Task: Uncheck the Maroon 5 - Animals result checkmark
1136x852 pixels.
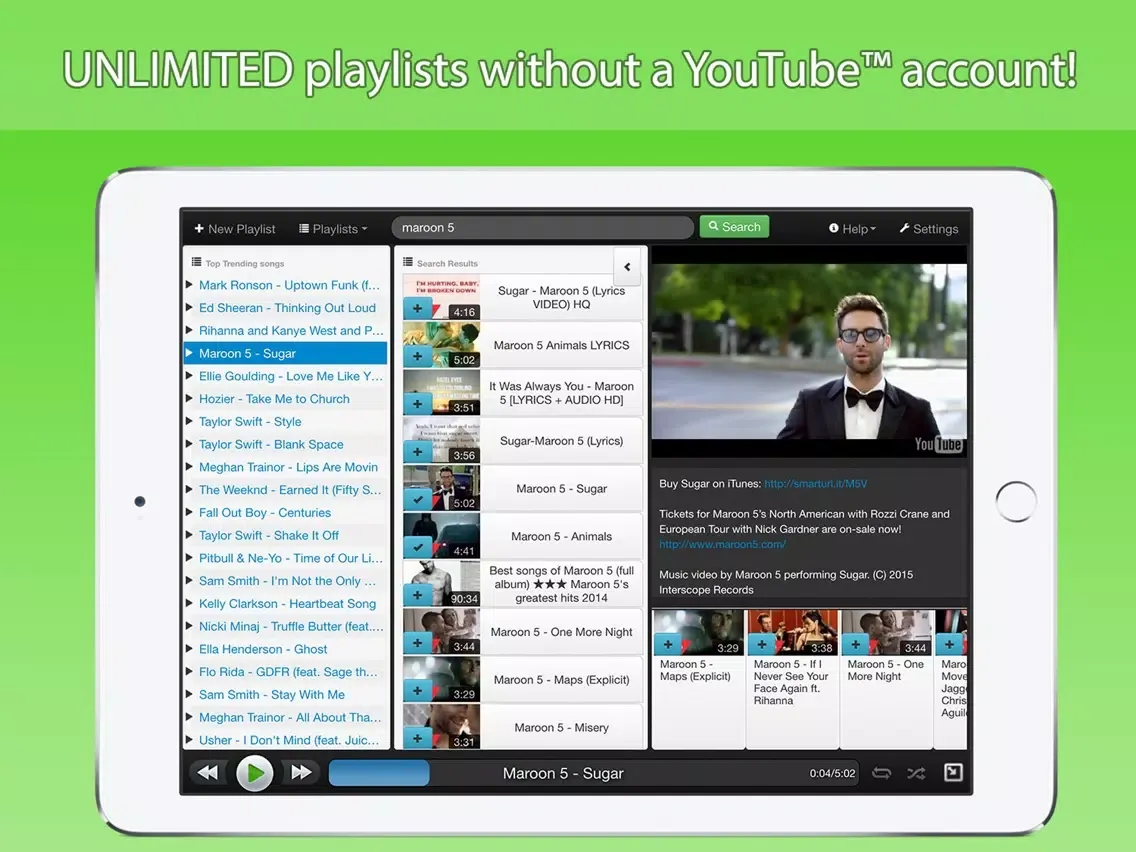Action: pyautogui.click(x=417, y=548)
